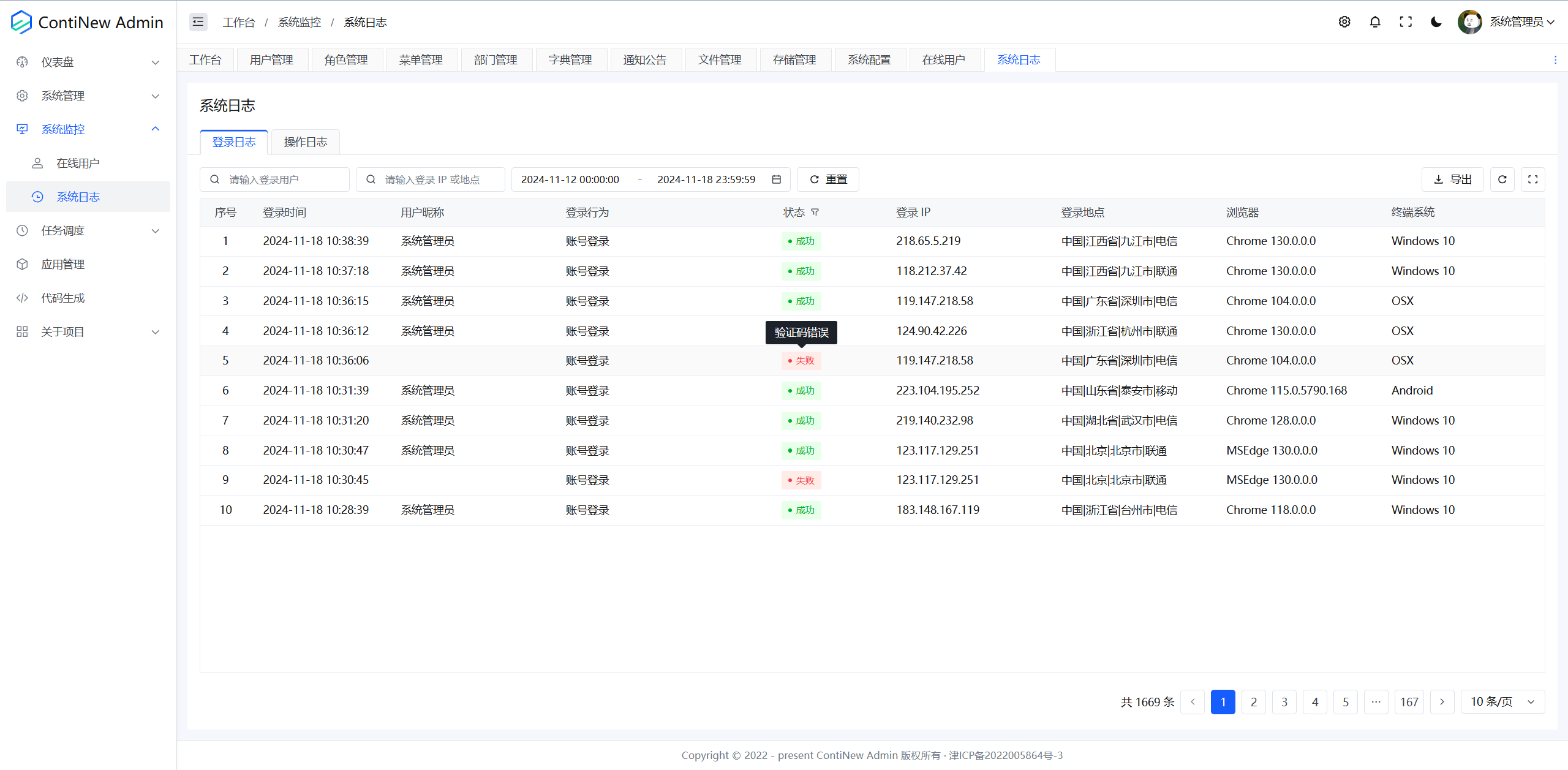Focus the login user search field
1568x770 pixels.
pos(282,179)
